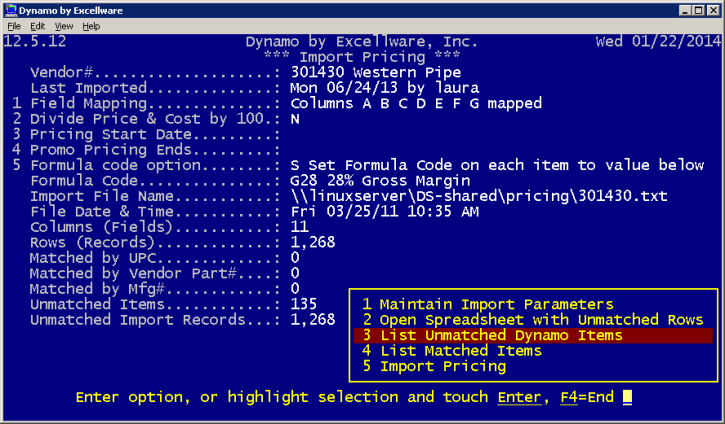Maximize the Dynamo window
This screenshot has height=424, width=725.
(699, 10)
